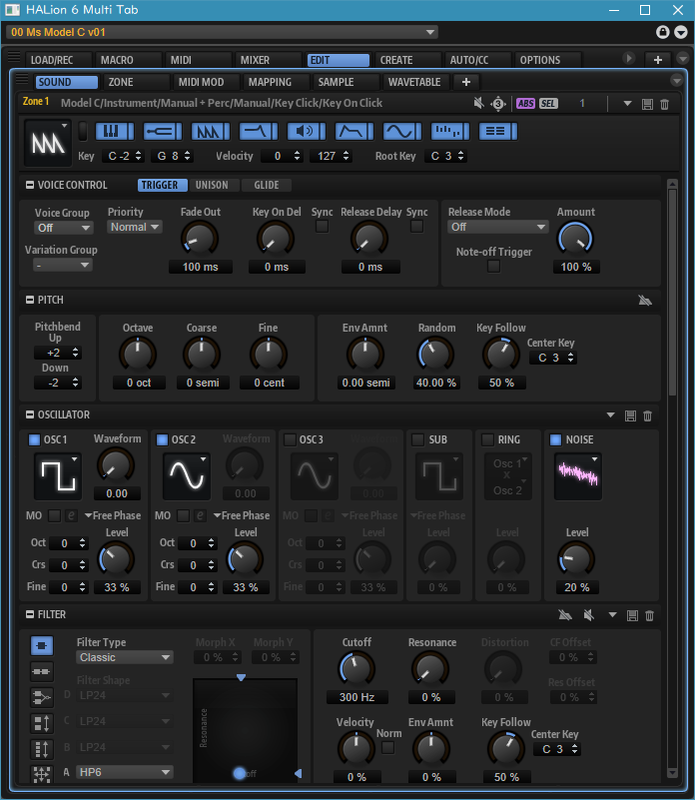
Task: Save filter preset with disk icon
Action: point(632,616)
